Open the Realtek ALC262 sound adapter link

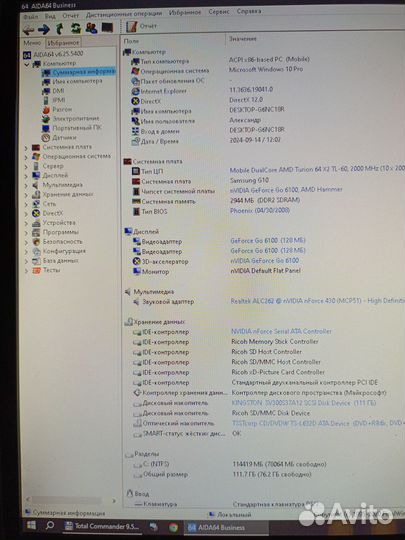317,301
